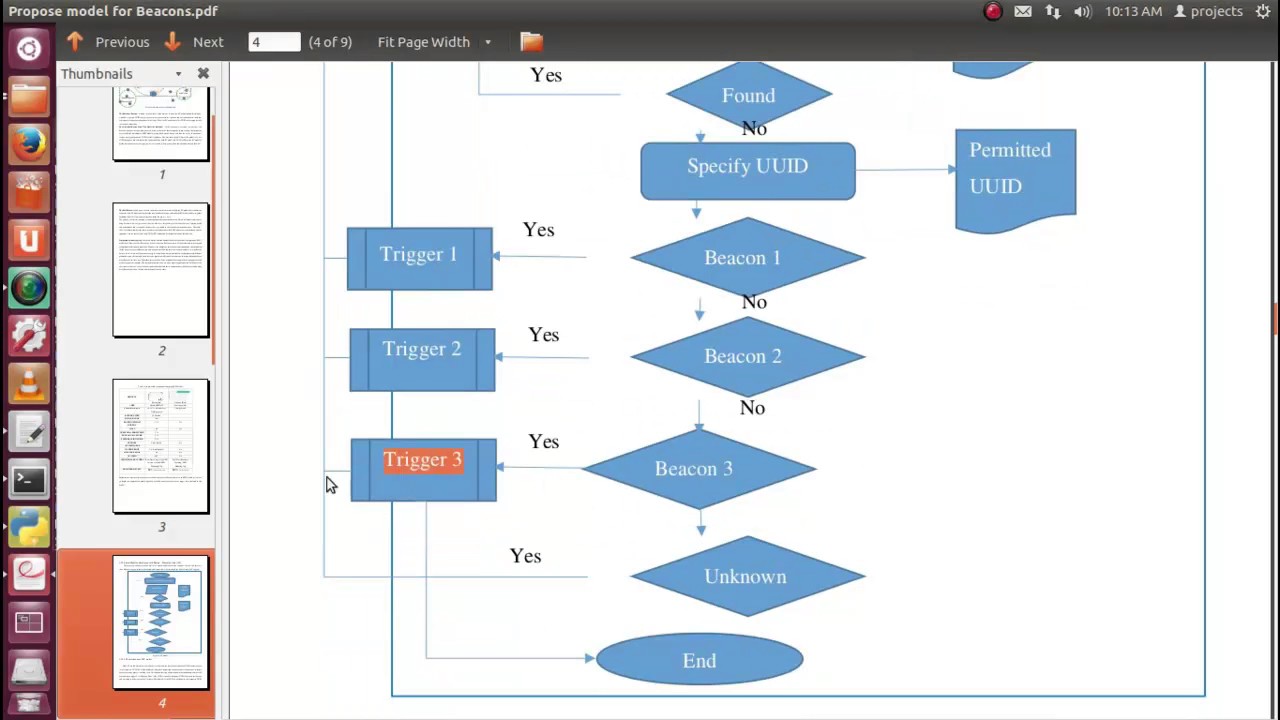Click the "Specify UUID" box text
Image resolution: width=1280 pixels, height=720 pixels.
(x=747, y=166)
